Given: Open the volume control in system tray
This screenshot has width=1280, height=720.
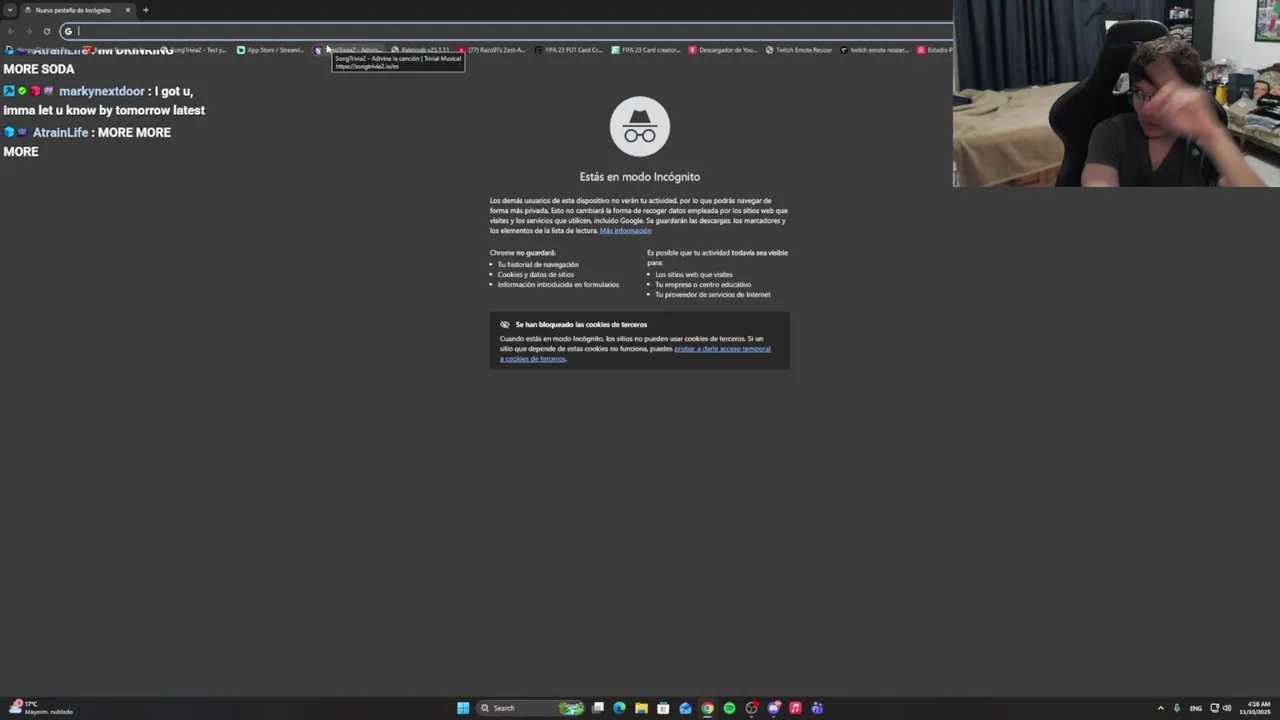Looking at the screenshot, I should (x=1227, y=708).
